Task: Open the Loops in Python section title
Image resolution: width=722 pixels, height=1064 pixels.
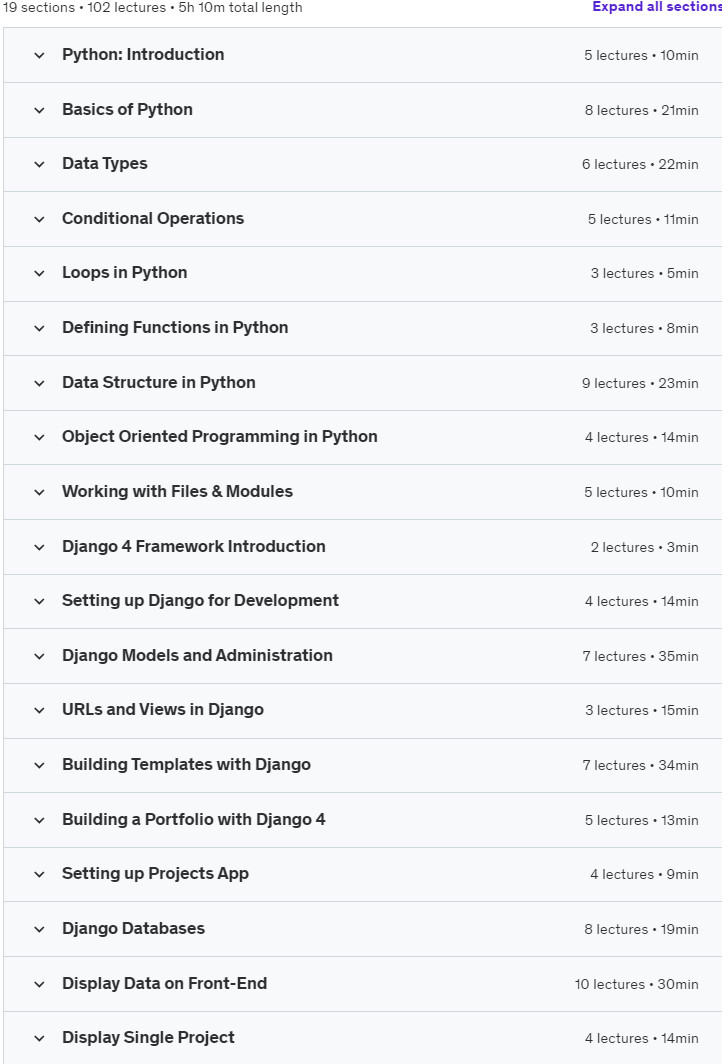Action: click(x=124, y=273)
